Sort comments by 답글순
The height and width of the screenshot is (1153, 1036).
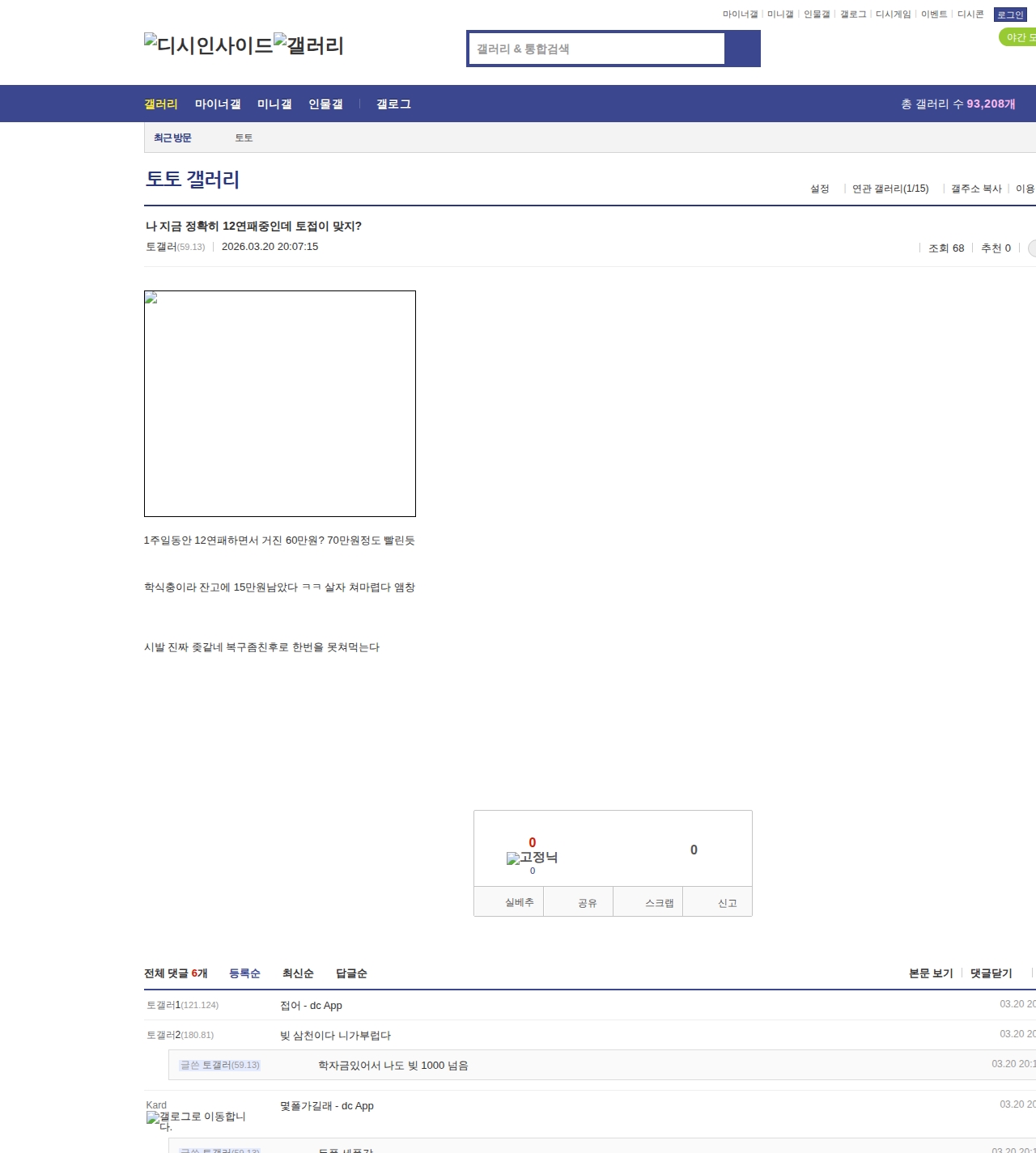click(x=351, y=973)
